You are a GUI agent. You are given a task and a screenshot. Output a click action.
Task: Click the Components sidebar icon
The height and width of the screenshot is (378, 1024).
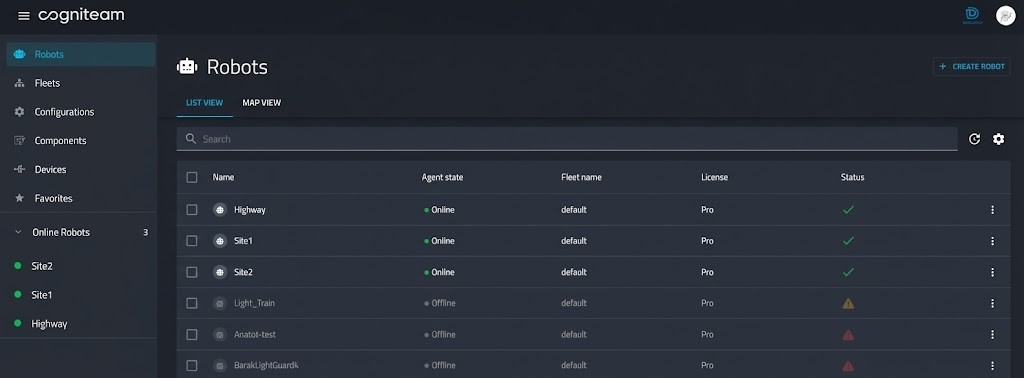coord(20,140)
